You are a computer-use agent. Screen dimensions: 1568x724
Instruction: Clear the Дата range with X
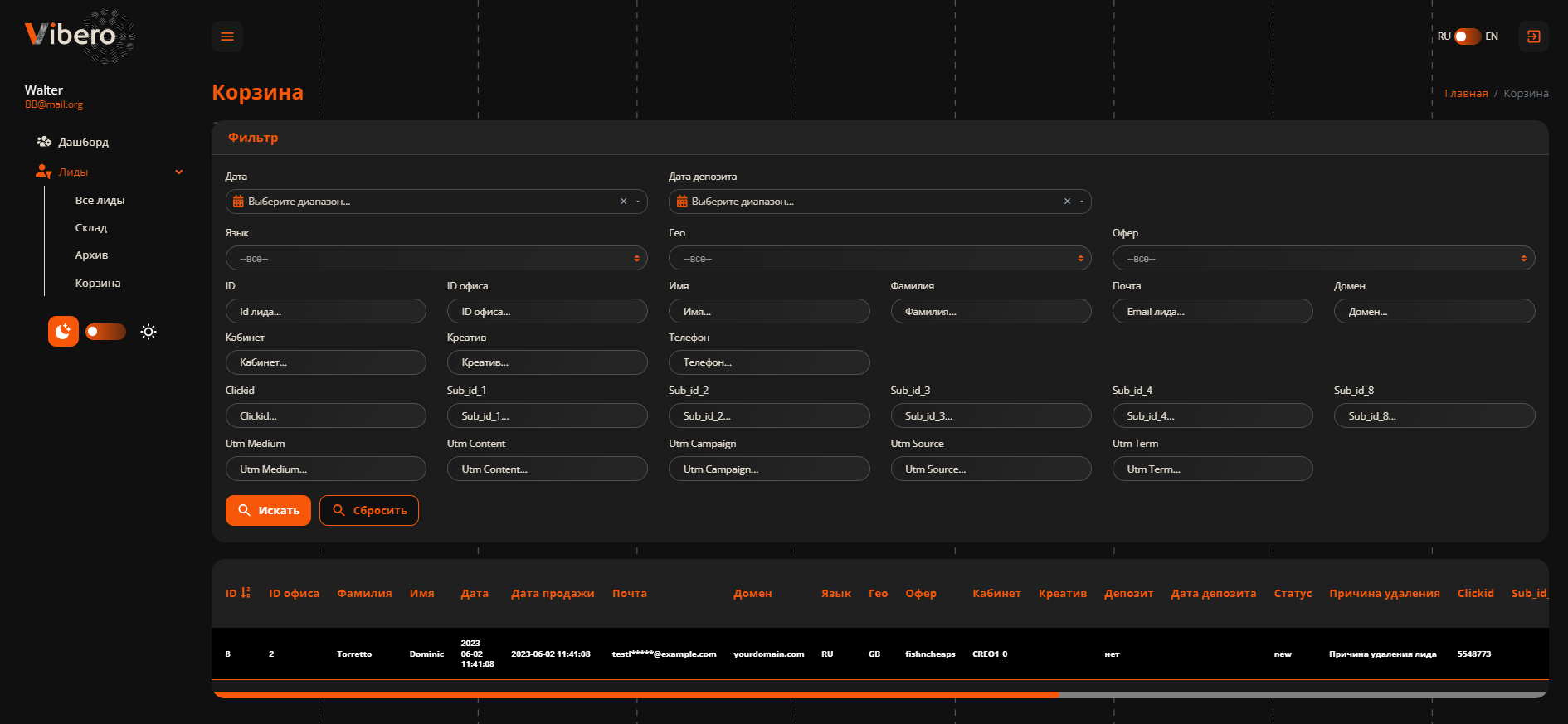point(624,202)
